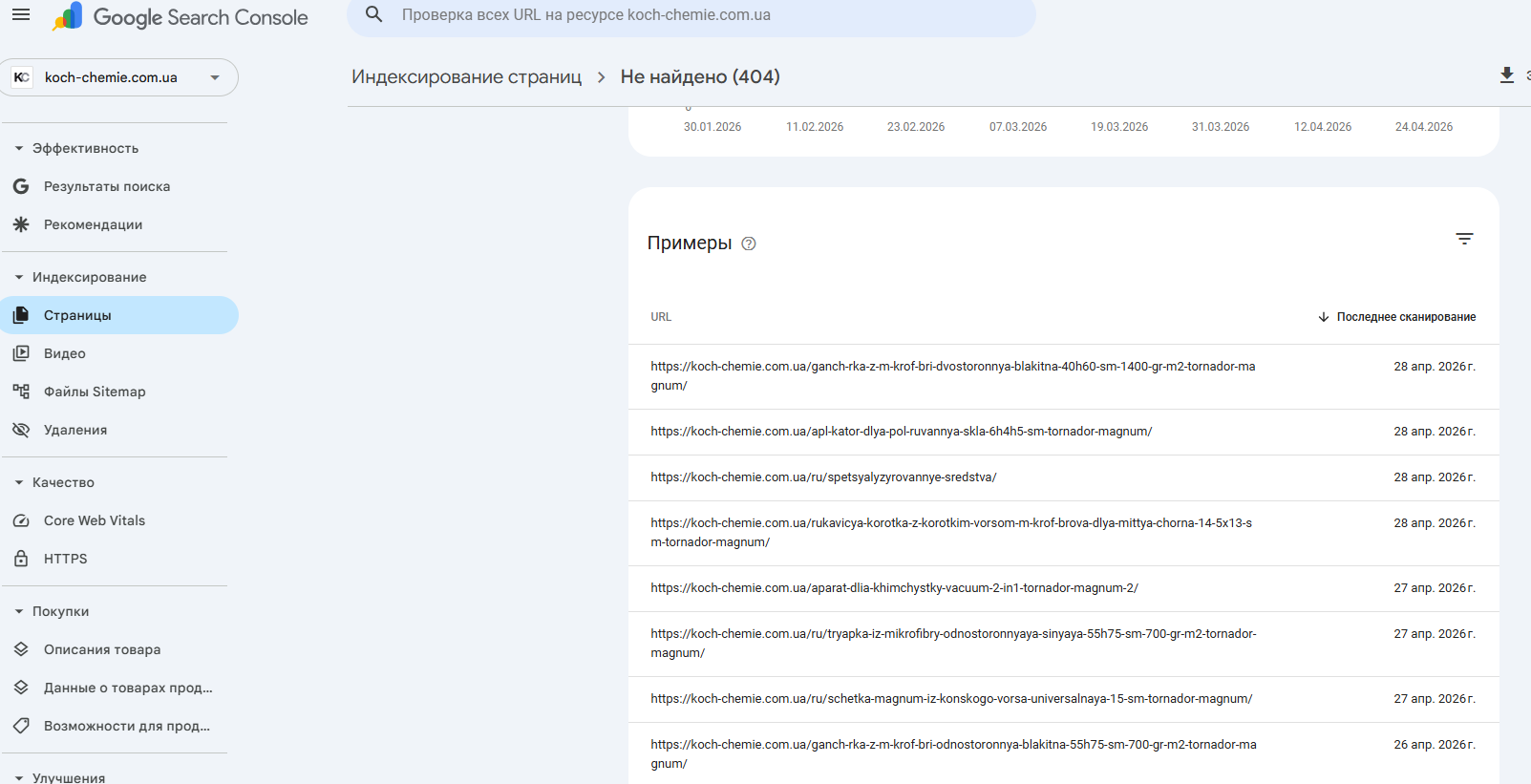Screen dimensions: 1531x784
Task: Open Страницы indexing report
Action: pyautogui.click(x=119, y=315)
